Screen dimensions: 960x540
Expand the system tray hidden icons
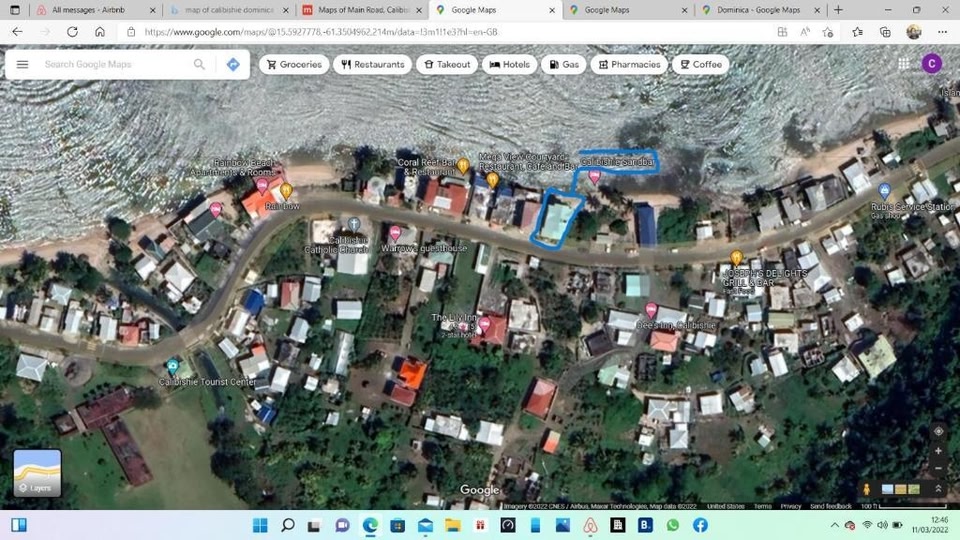click(835, 525)
